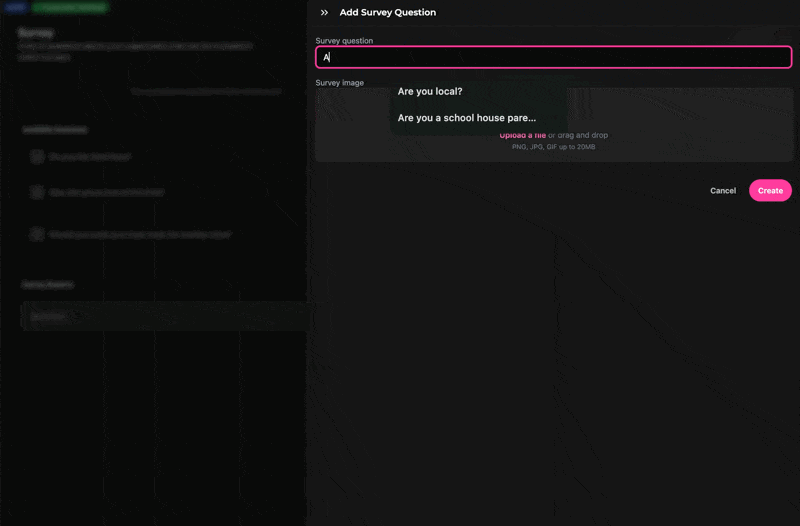The width and height of the screenshot is (800, 526).
Task: Click the second blurred question's icon
Action: click(x=37, y=192)
